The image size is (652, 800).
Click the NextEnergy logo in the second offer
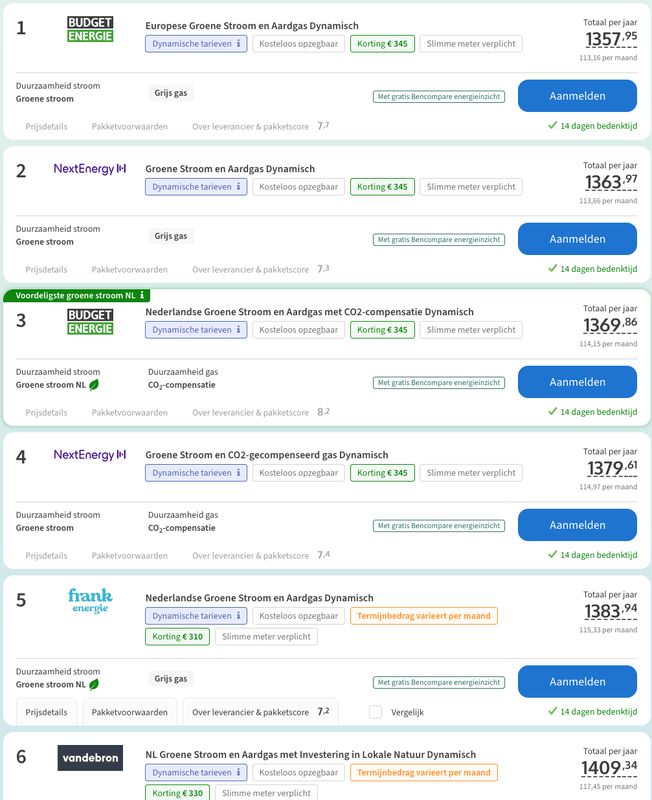90,168
